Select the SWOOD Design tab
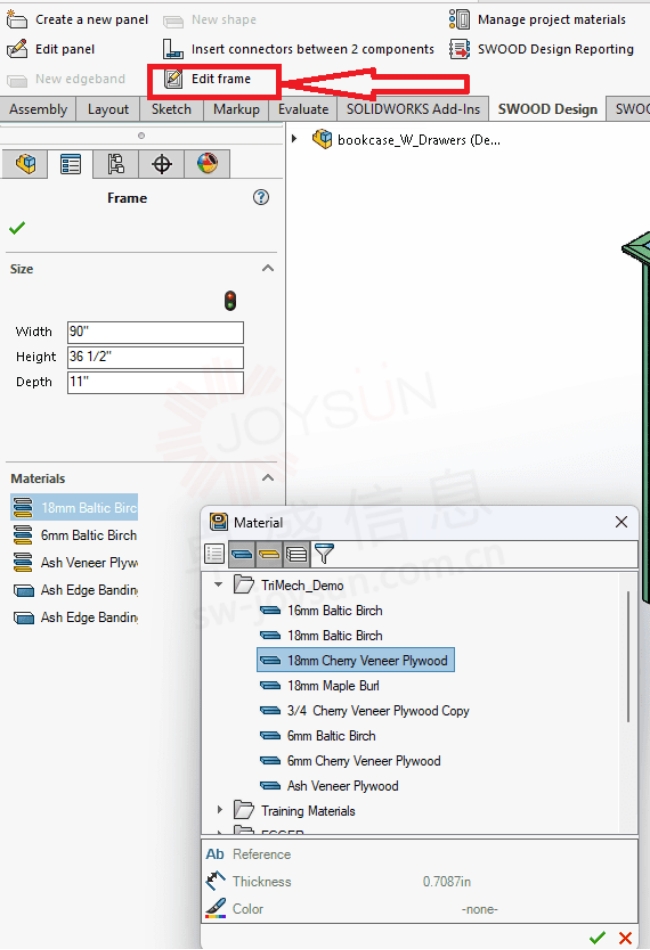The height and width of the screenshot is (950, 650). pos(548,109)
